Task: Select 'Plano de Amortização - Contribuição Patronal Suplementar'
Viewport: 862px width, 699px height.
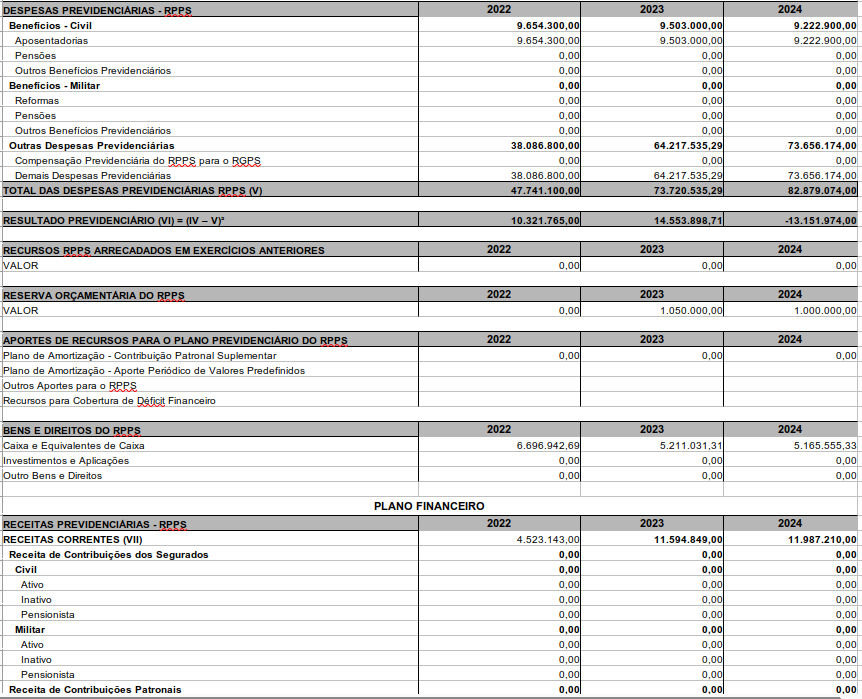Action: click(x=140, y=355)
